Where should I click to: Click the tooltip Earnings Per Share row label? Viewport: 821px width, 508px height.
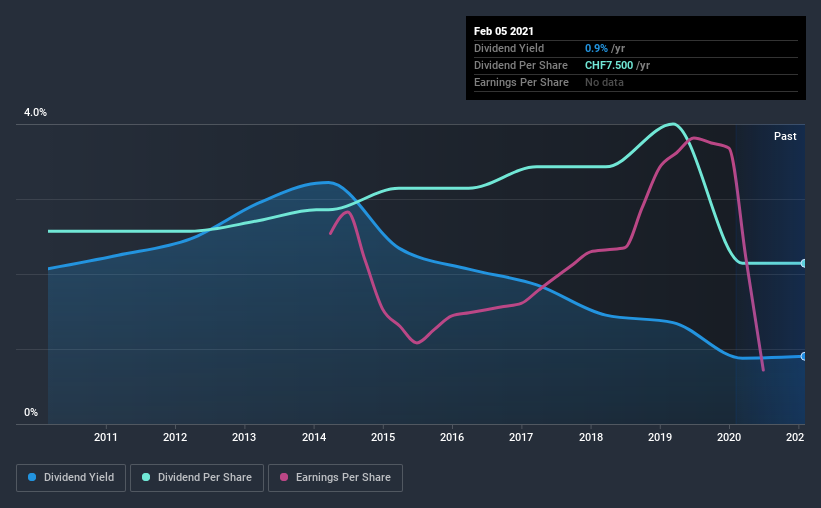521,82
